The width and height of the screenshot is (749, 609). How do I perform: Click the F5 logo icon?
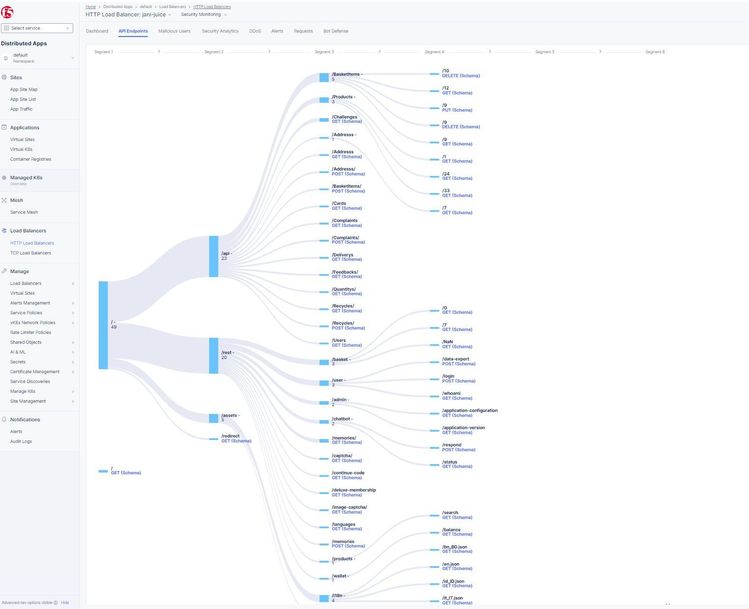click(x=7, y=12)
